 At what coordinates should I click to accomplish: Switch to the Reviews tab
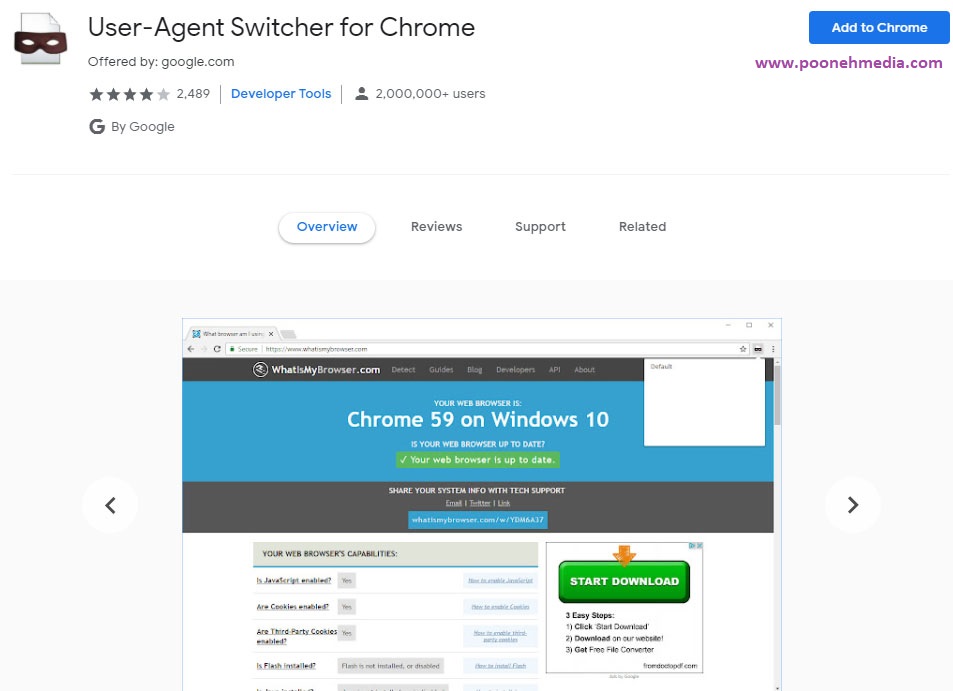tap(436, 227)
